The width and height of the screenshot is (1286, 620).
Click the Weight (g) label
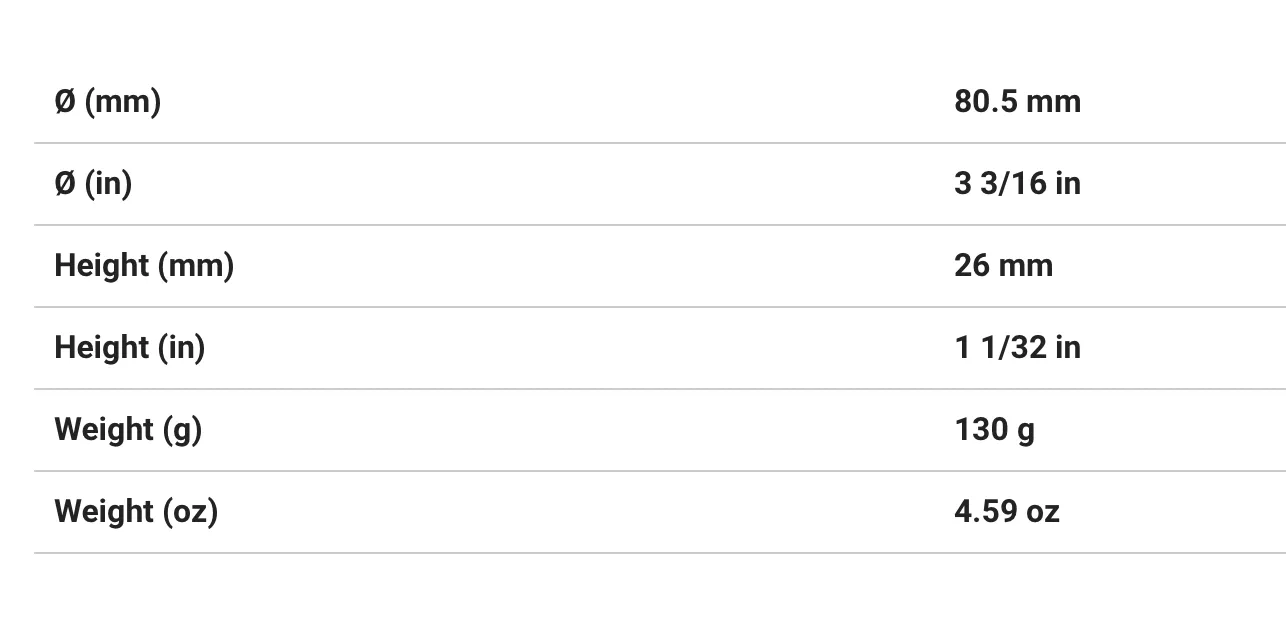pyautogui.click(x=128, y=430)
